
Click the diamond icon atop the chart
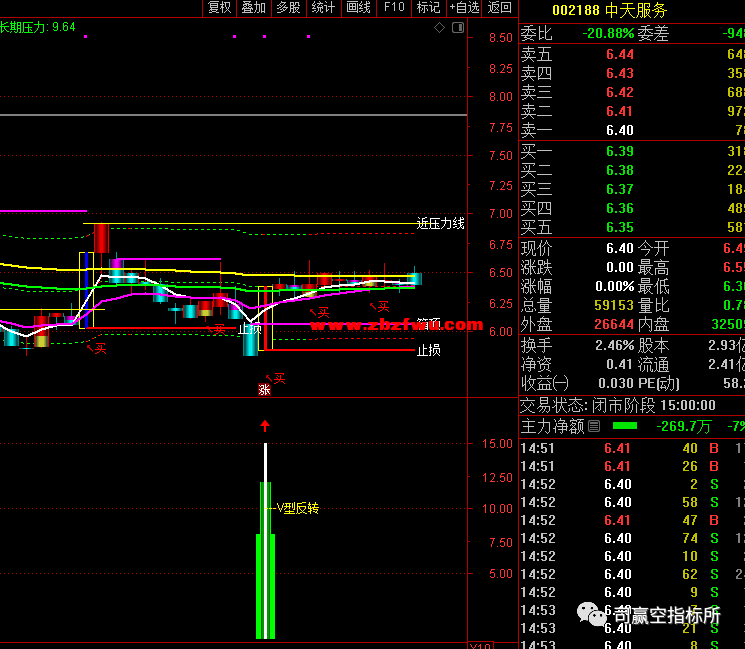[439, 28]
